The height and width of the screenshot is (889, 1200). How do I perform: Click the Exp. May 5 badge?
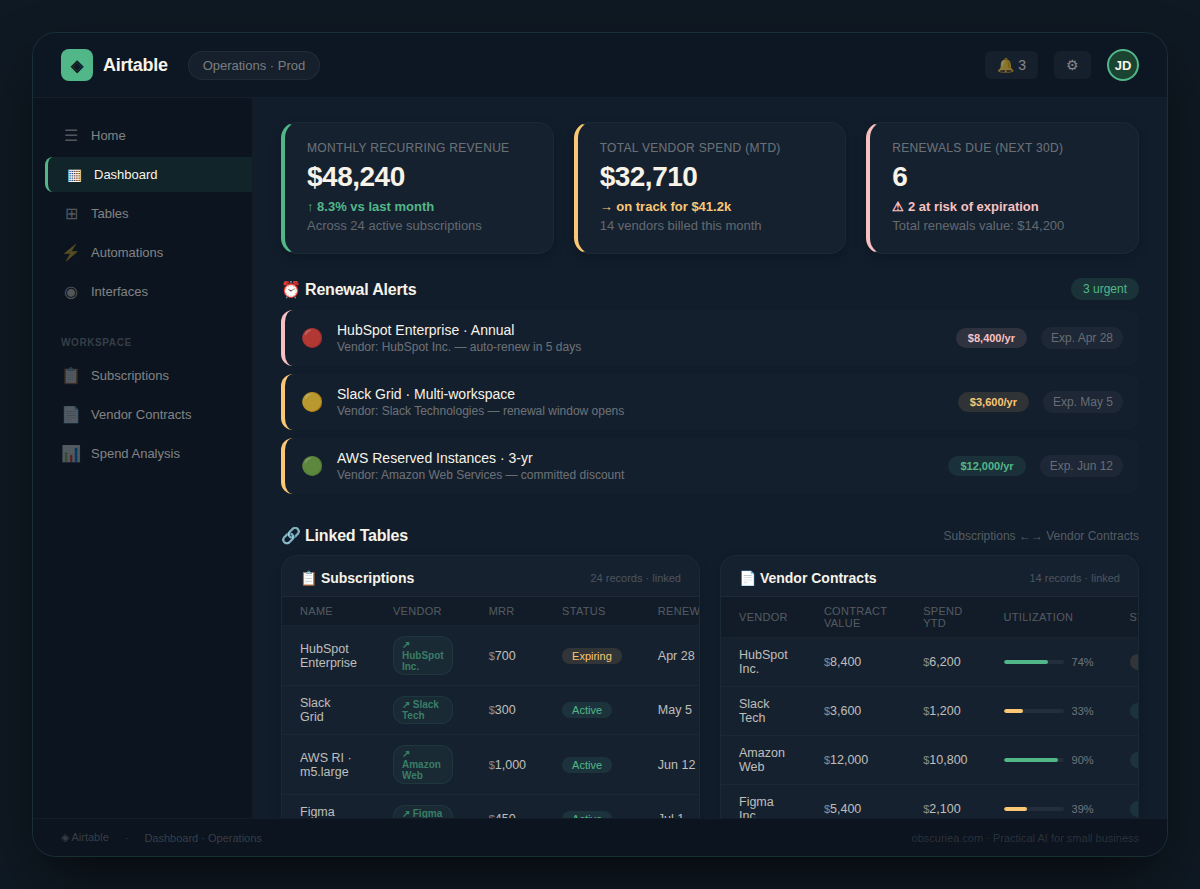1083,402
